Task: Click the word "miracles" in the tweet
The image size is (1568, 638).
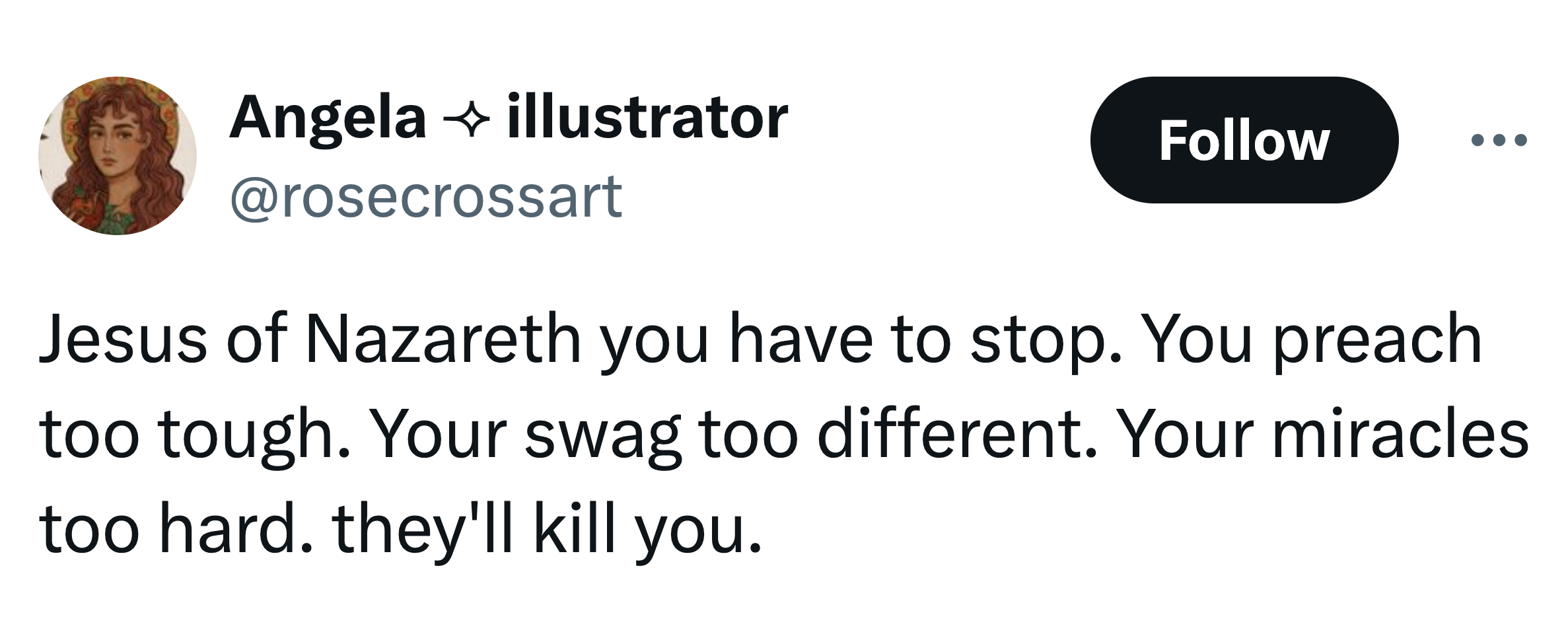Action: (1400, 435)
